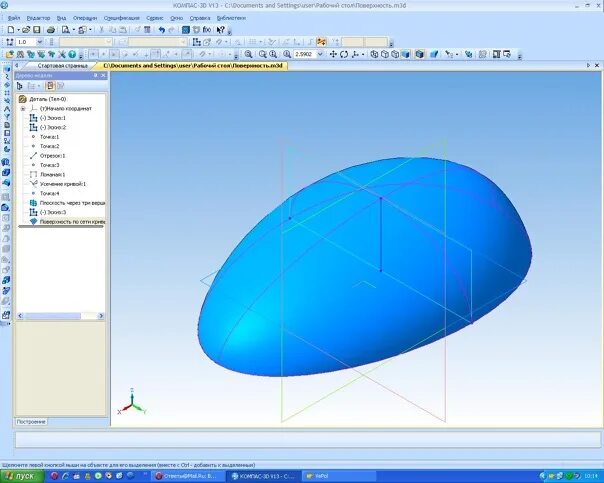Click the clock in system tray
Image resolution: width=604 pixels, height=483 pixels.
pos(591,476)
